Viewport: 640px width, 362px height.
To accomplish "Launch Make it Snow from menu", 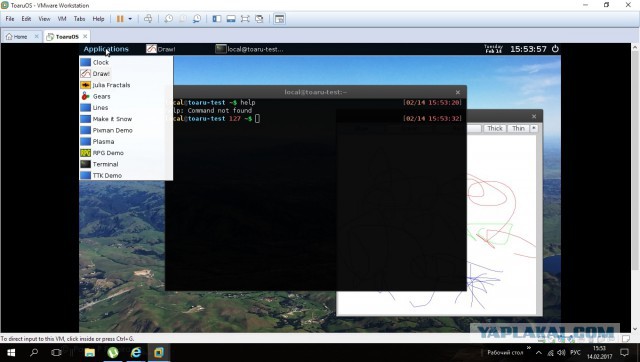I will pos(126,119).
